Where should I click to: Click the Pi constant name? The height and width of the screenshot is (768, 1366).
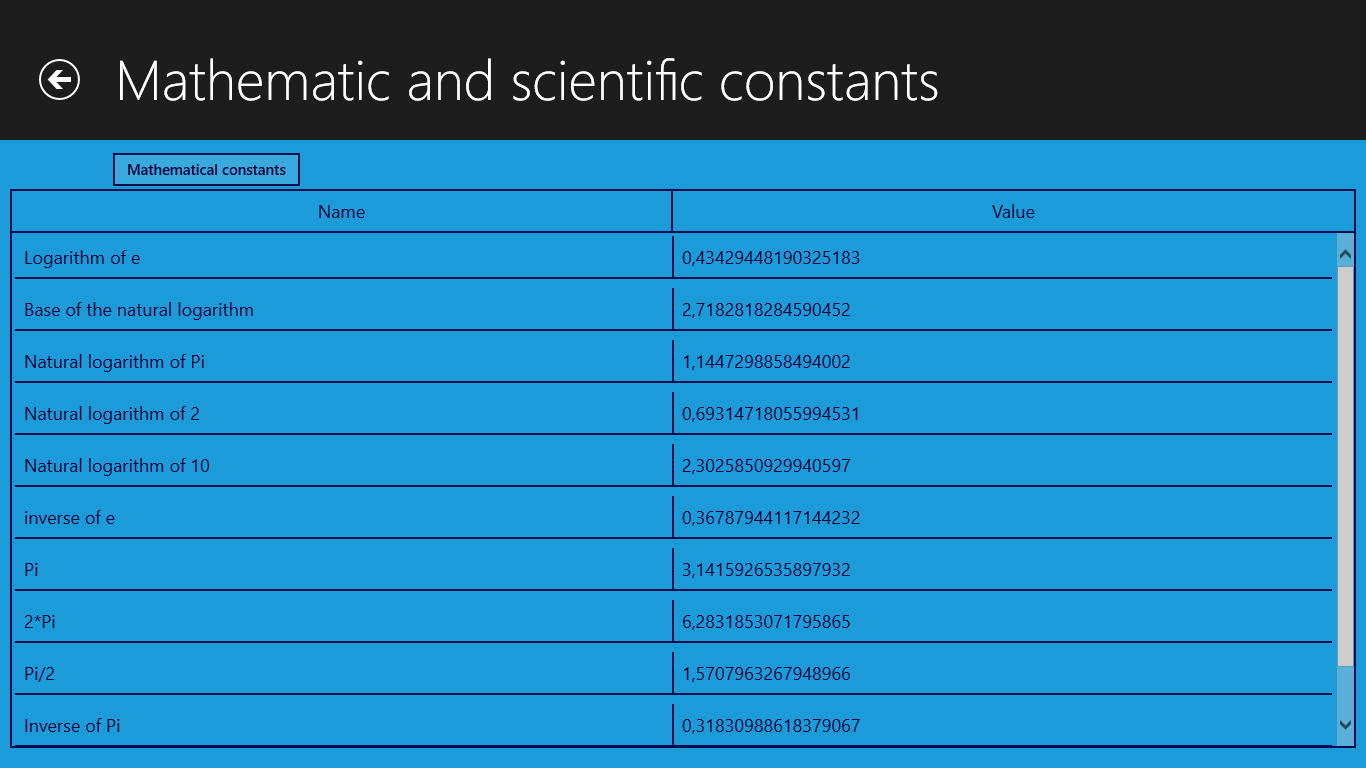pos(31,570)
